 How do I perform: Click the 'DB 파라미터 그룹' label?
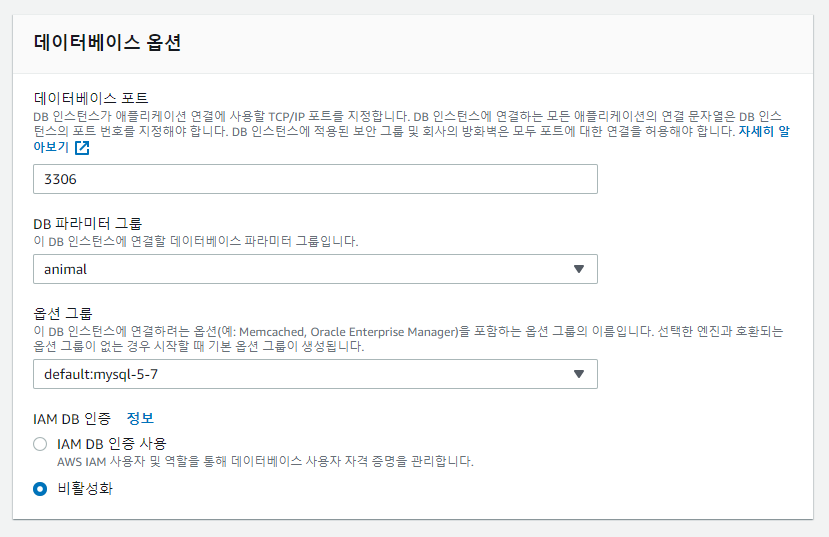(87, 224)
